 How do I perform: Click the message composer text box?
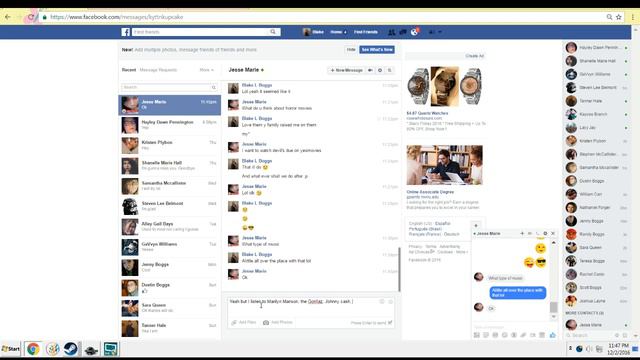pos(311,307)
